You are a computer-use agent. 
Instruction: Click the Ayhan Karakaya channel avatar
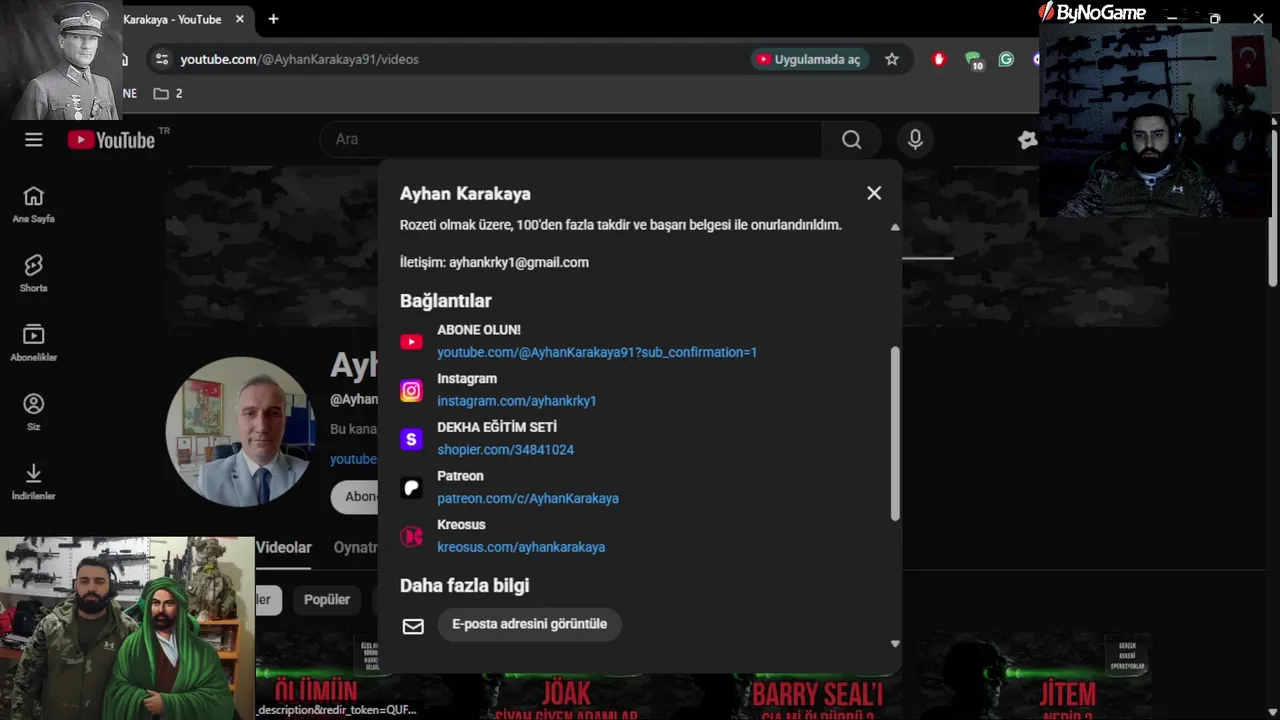pyautogui.click(x=241, y=432)
